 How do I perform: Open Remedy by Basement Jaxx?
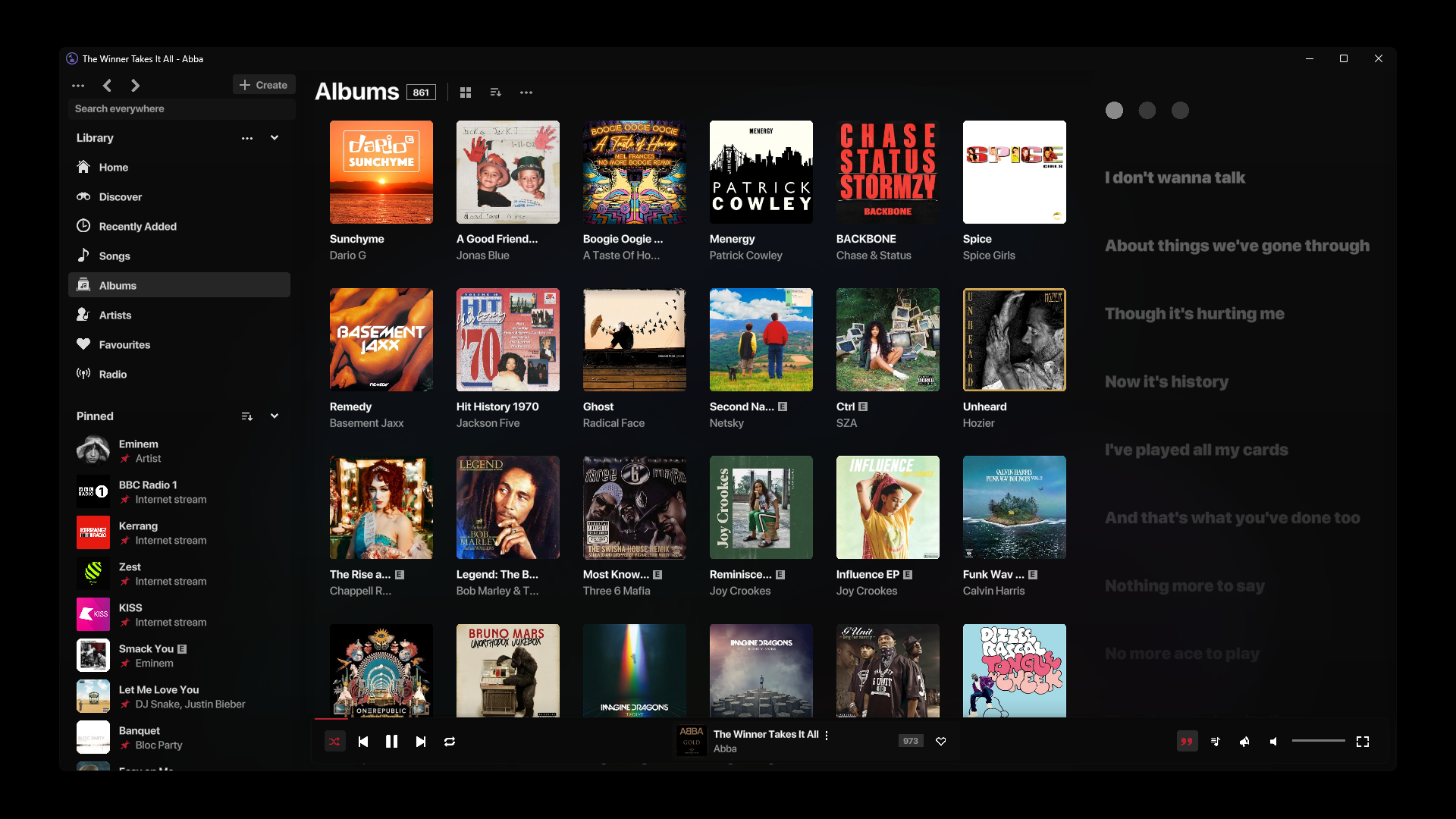click(381, 340)
